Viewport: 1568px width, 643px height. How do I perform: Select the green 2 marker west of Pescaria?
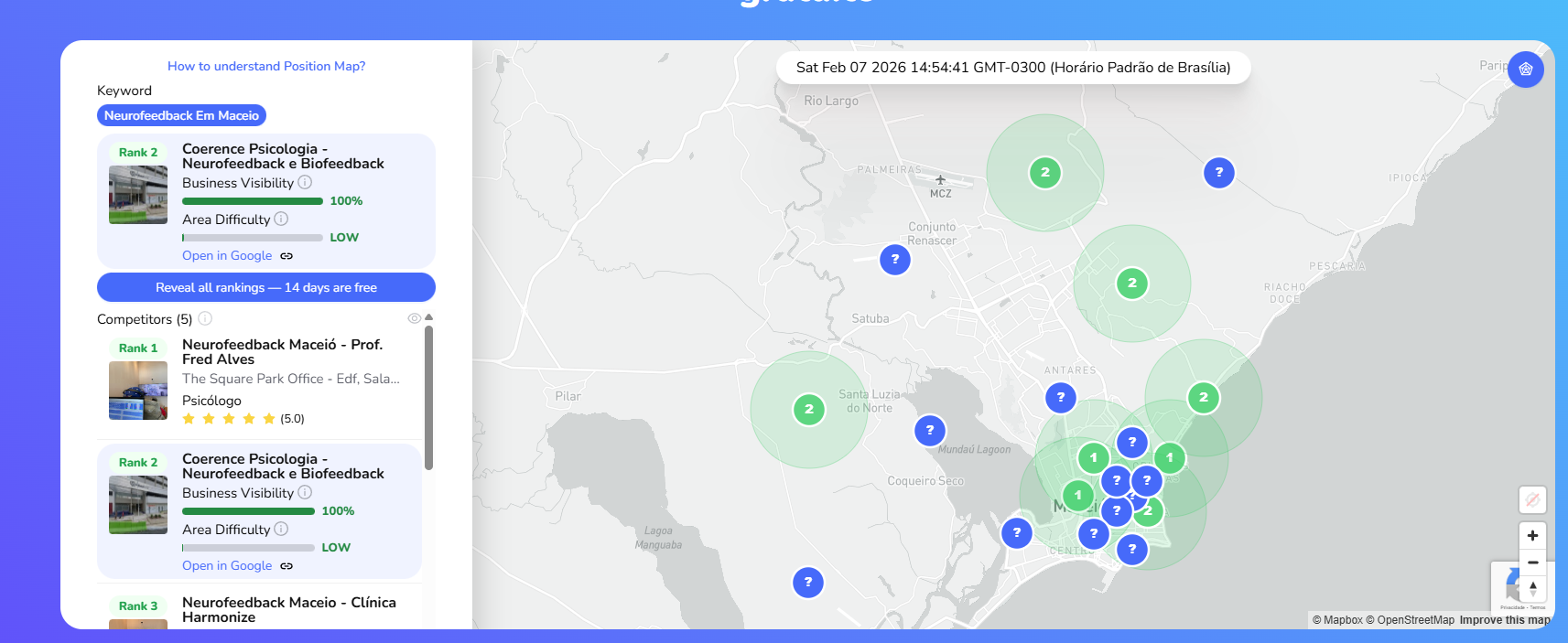pos(1132,284)
